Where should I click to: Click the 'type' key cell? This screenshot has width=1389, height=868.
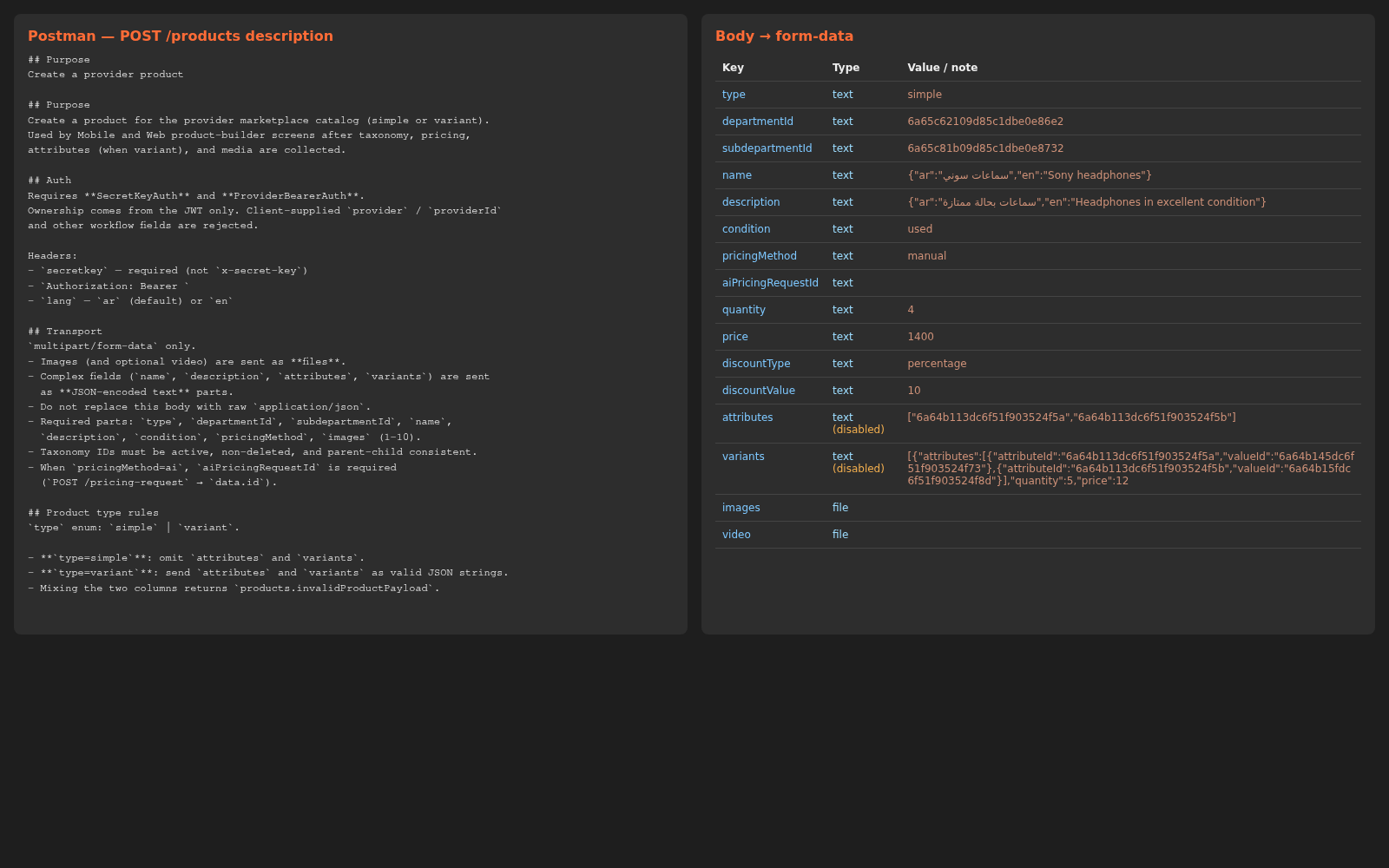point(734,95)
